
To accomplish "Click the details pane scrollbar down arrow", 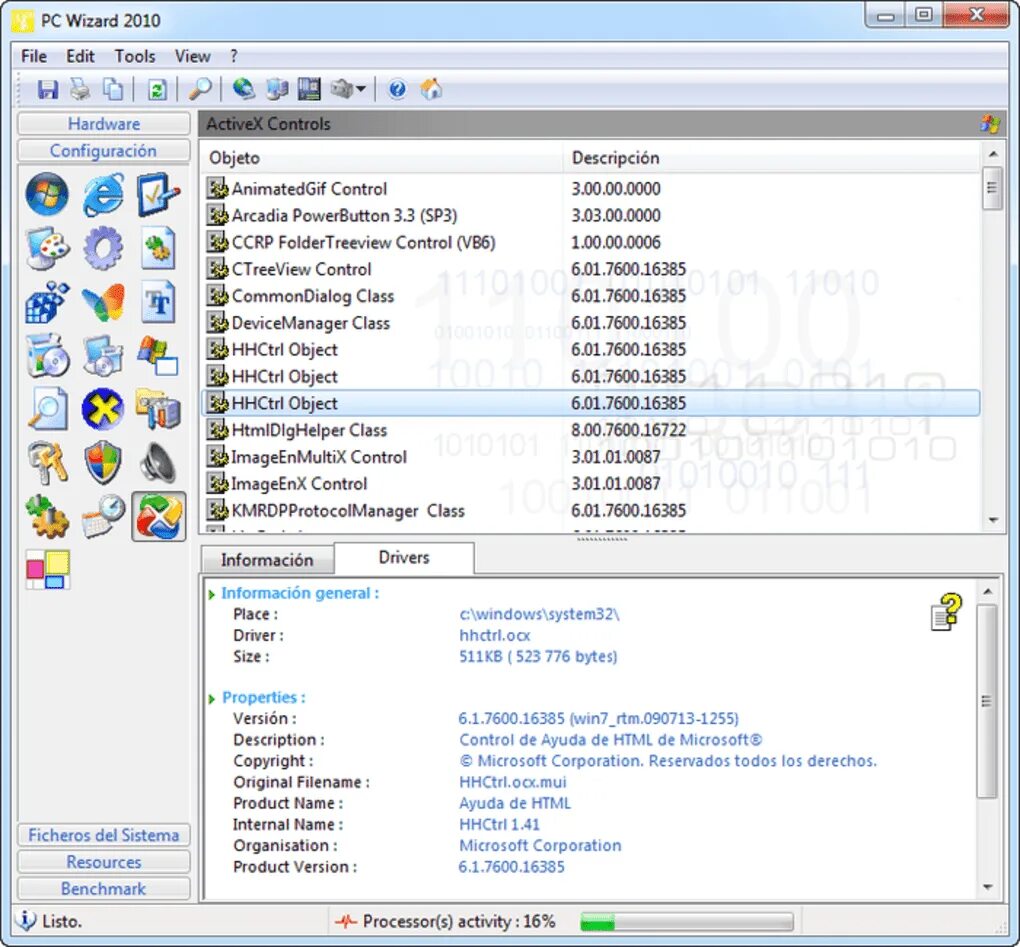I will (987, 887).
